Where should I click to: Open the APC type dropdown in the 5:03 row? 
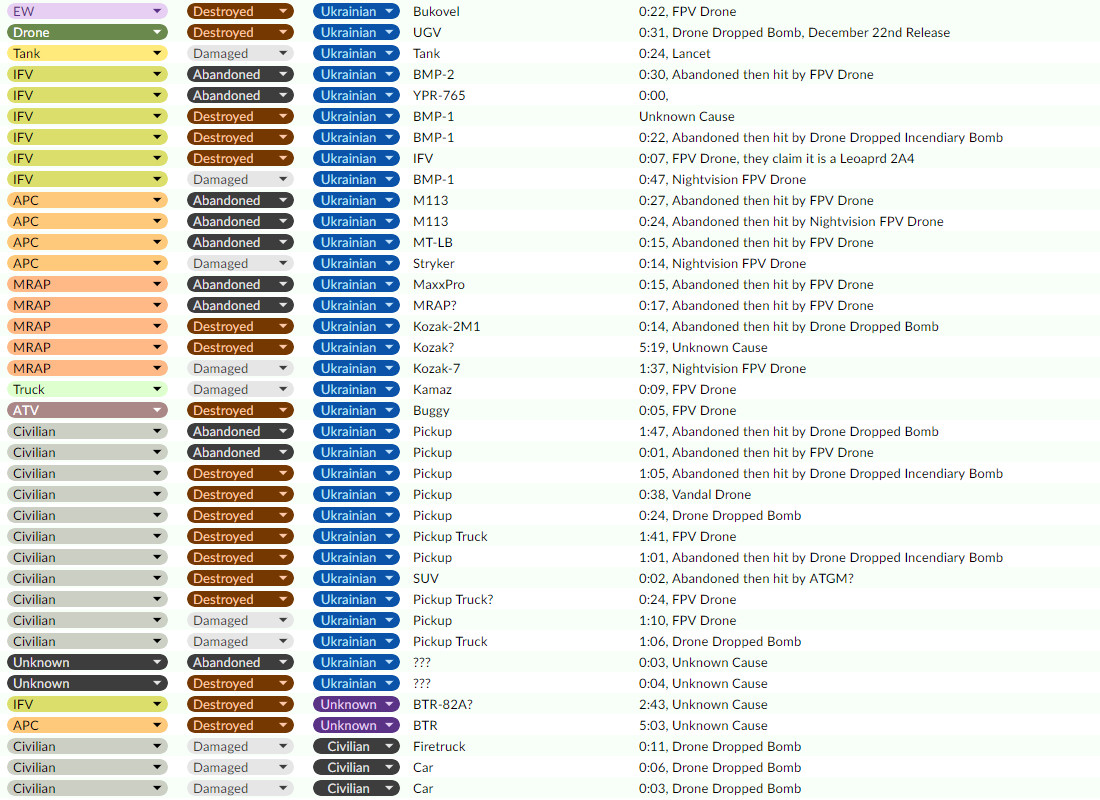point(87,726)
